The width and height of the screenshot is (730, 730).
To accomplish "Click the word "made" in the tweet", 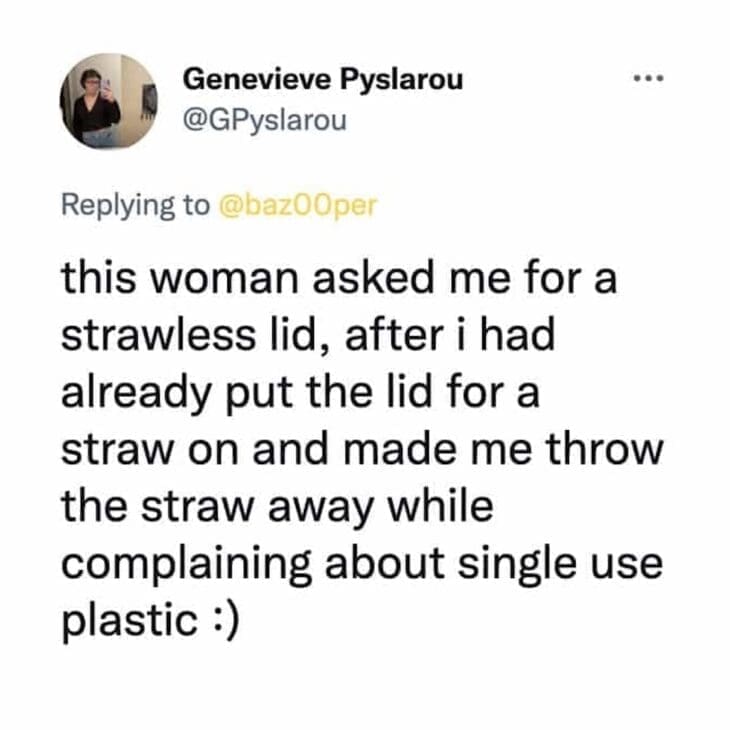I will pos(437,450).
